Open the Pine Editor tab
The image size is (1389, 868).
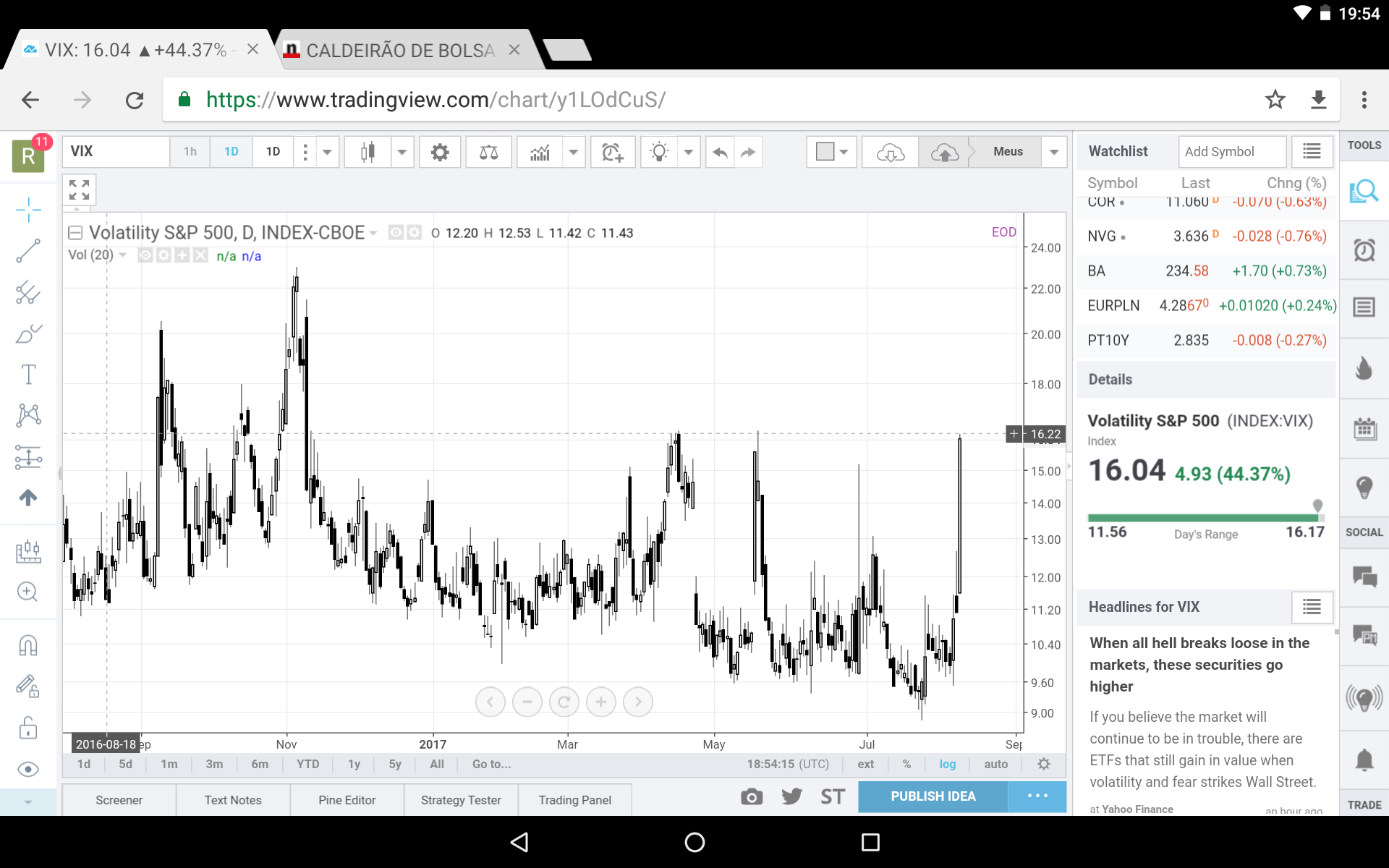click(x=347, y=800)
